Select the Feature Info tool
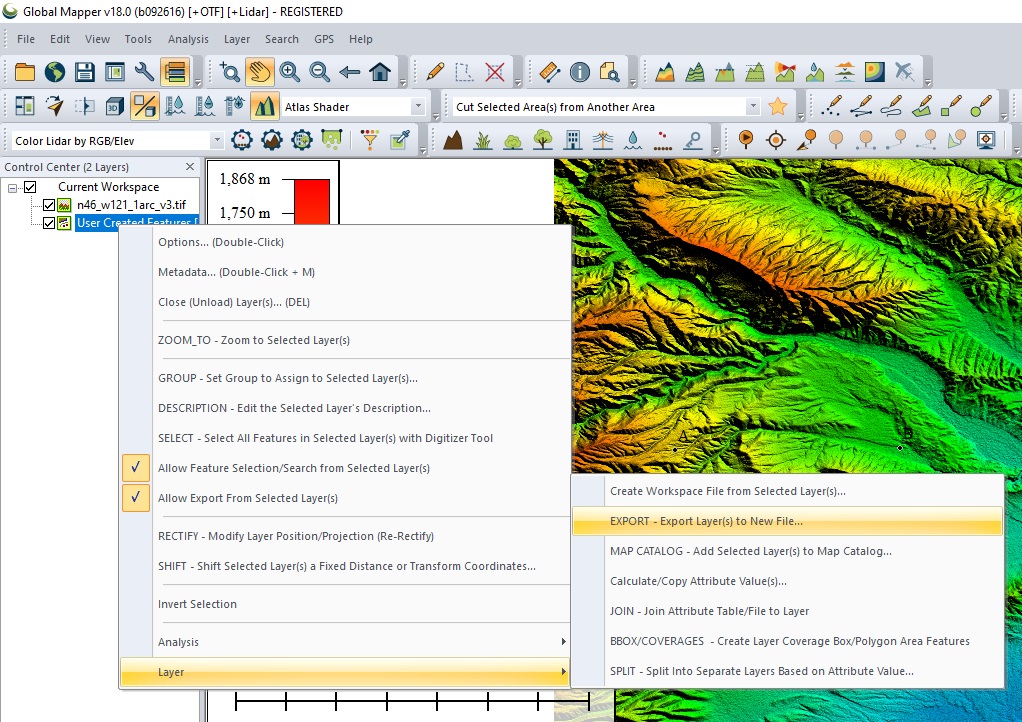Image resolution: width=1022 pixels, height=722 pixels. [579, 72]
